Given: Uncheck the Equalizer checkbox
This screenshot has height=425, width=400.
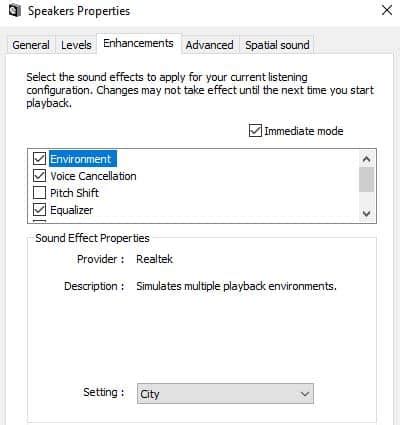Looking at the screenshot, I should [x=39, y=210].
